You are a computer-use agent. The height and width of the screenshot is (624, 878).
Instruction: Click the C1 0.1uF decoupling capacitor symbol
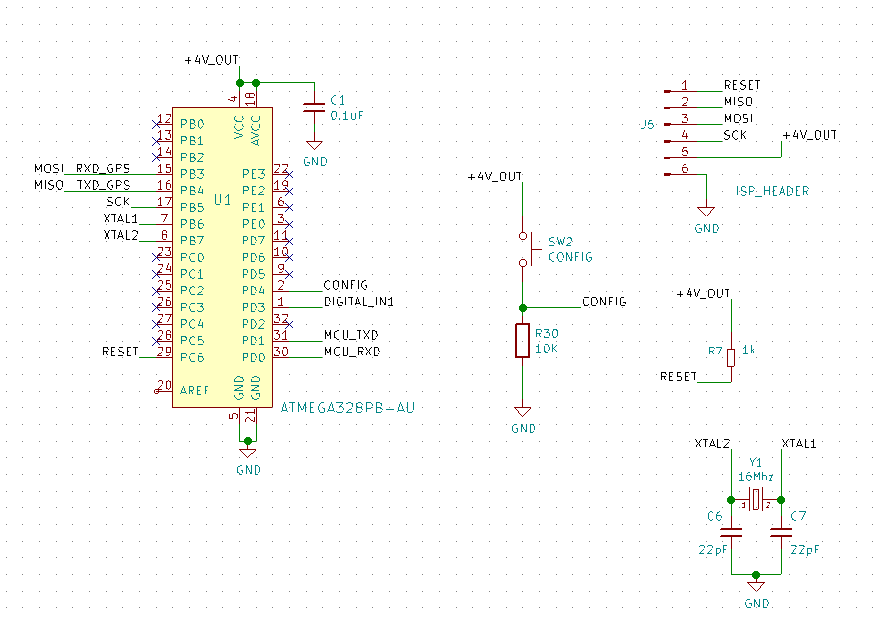point(315,105)
